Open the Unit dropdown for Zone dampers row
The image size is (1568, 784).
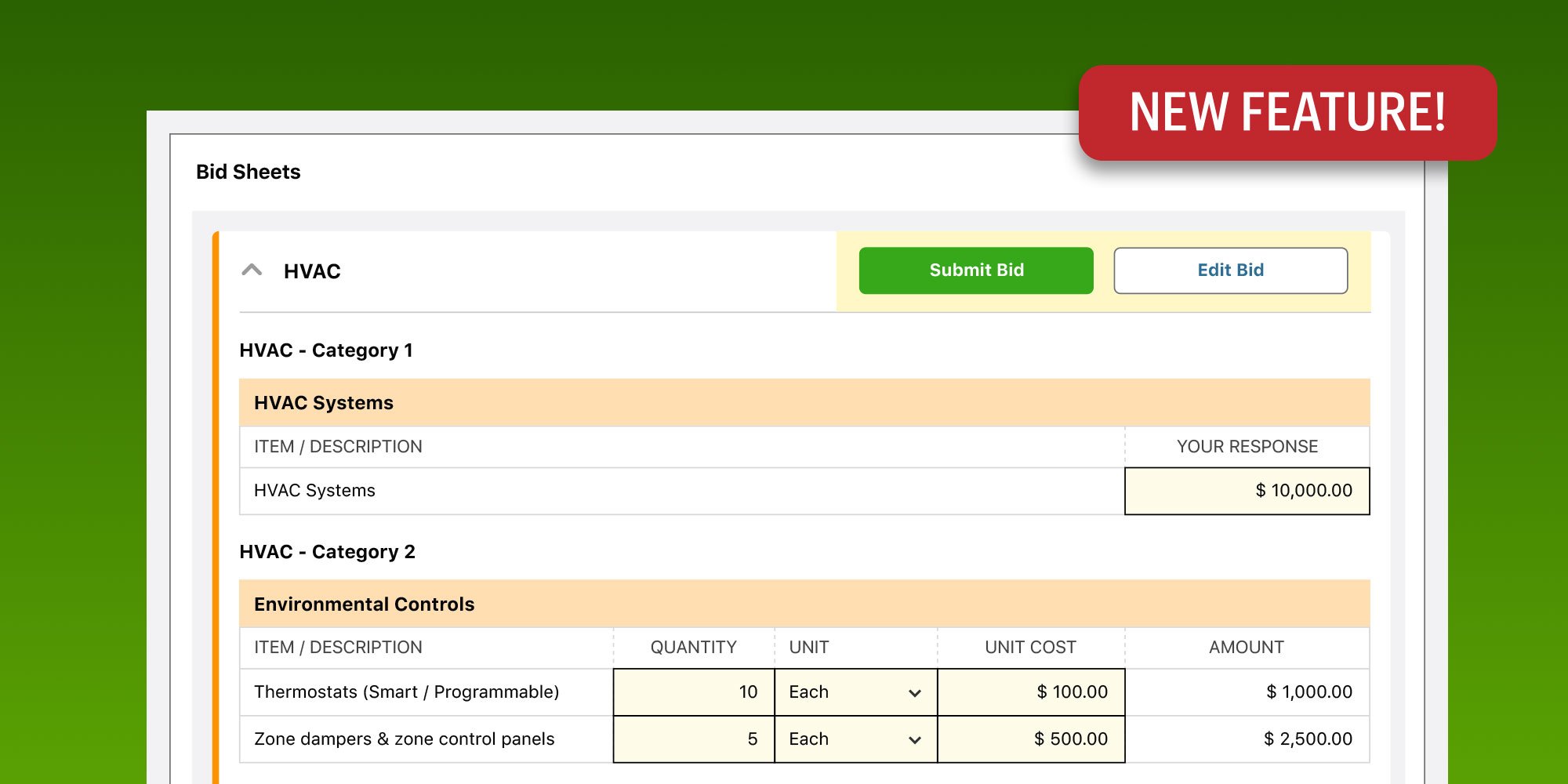913,739
